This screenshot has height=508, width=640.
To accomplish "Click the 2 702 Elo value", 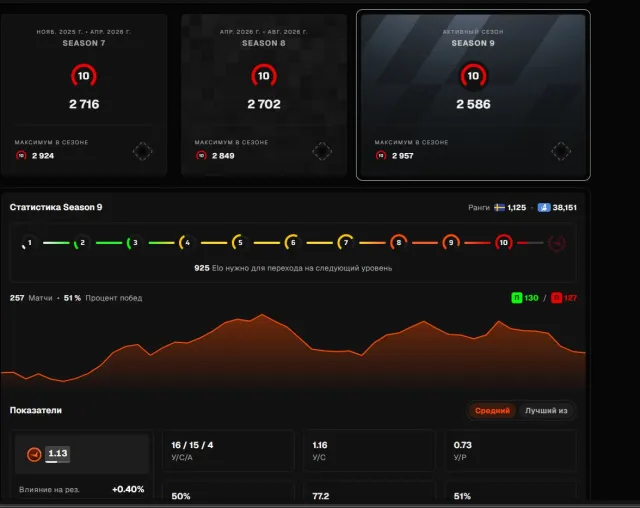I will pos(264,104).
